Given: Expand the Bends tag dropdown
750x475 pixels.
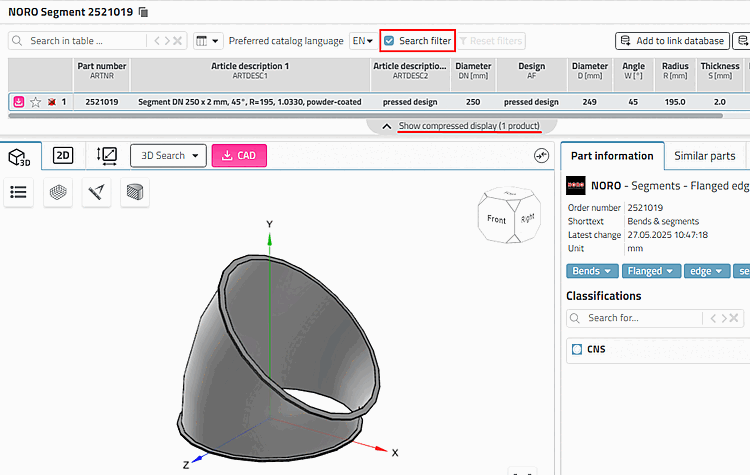Looking at the screenshot, I should click(x=592, y=271).
